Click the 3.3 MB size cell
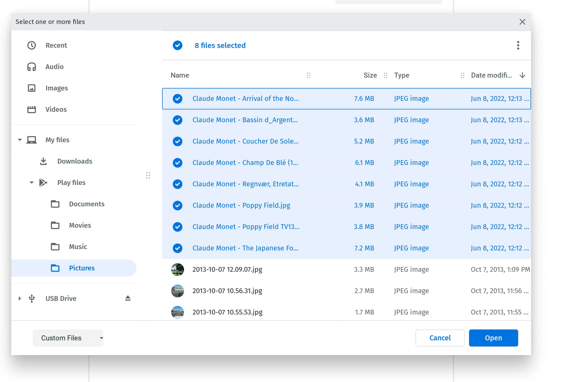The width and height of the screenshot is (588, 382). pyautogui.click(x=364, y=270)
